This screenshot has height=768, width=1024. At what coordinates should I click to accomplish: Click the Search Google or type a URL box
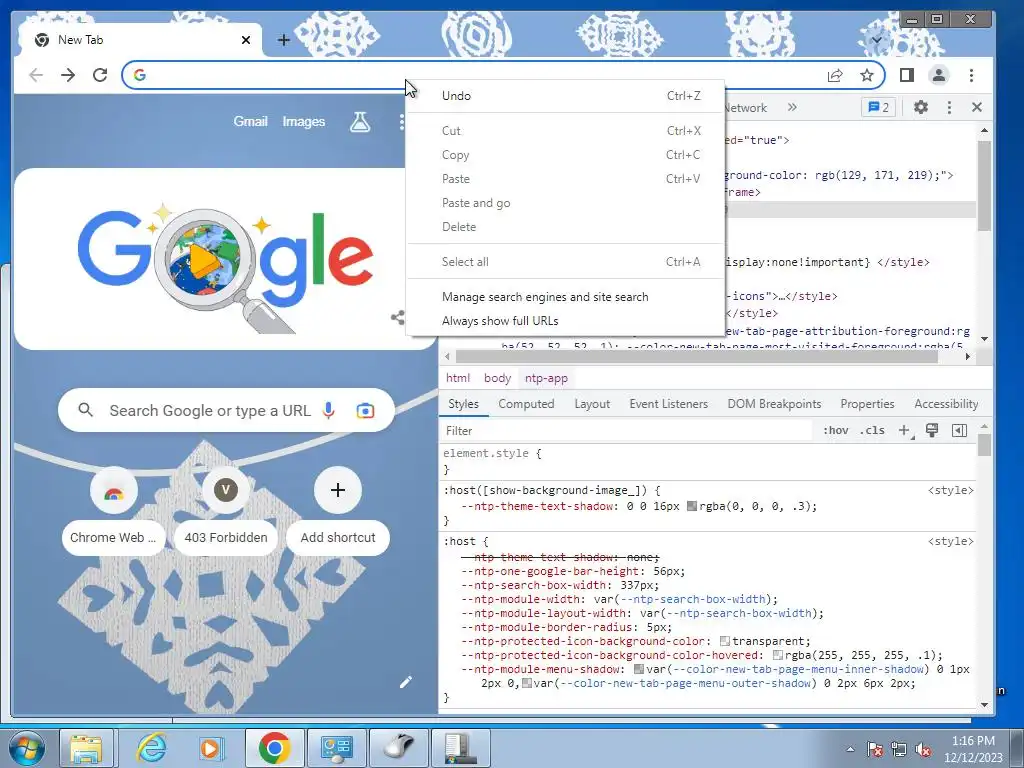(226, 410)
